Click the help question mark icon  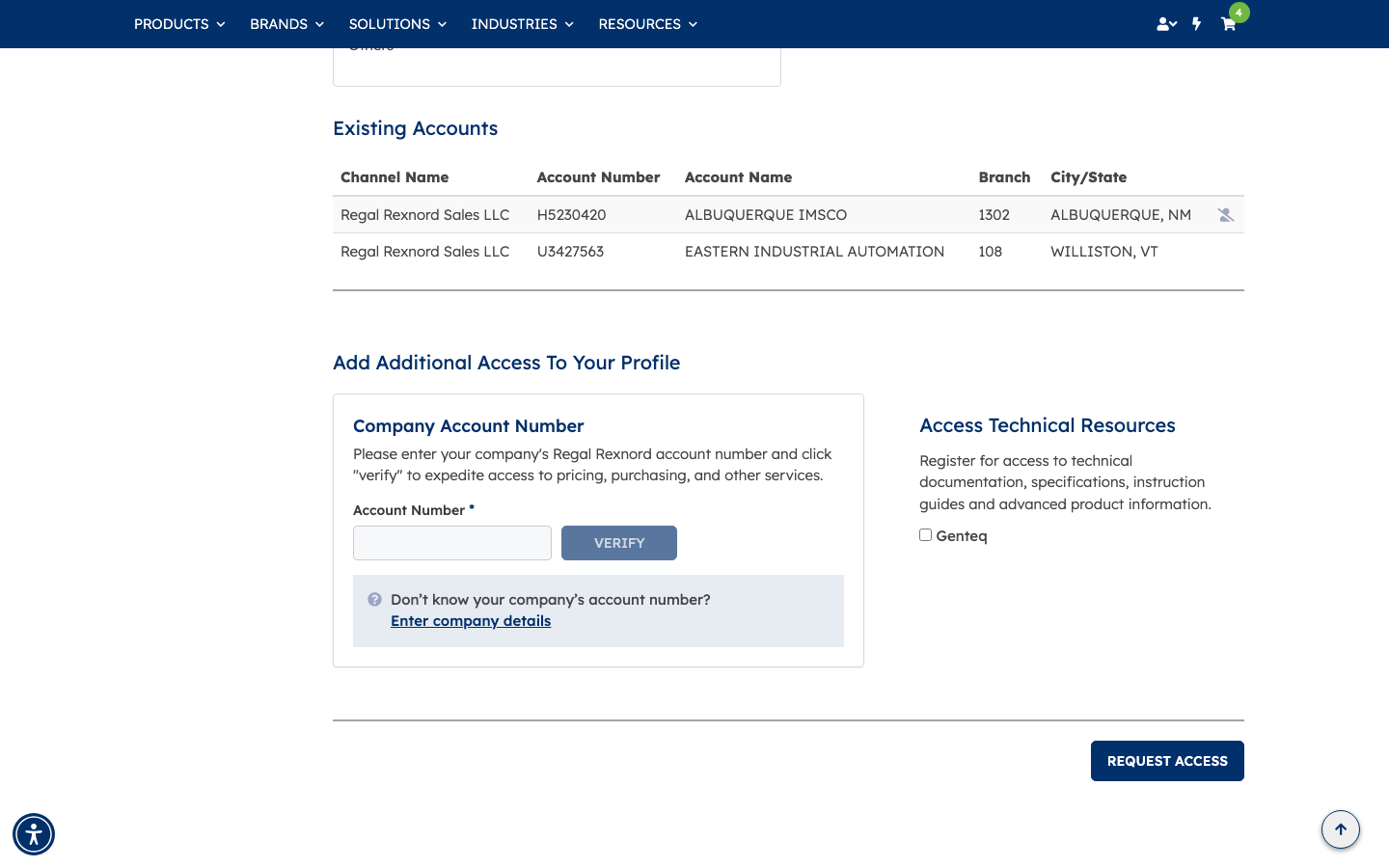coord(374,600)
